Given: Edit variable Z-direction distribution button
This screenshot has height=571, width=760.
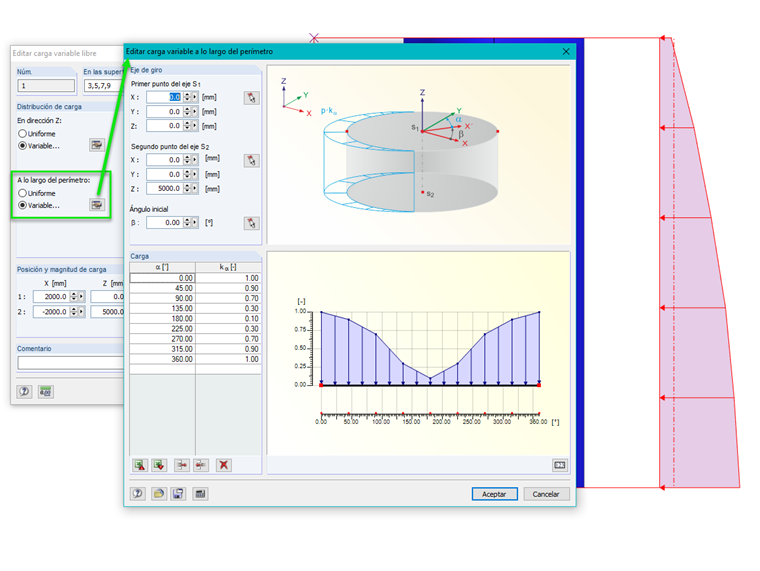Looking at the screenshot, I should pos(97,145).
